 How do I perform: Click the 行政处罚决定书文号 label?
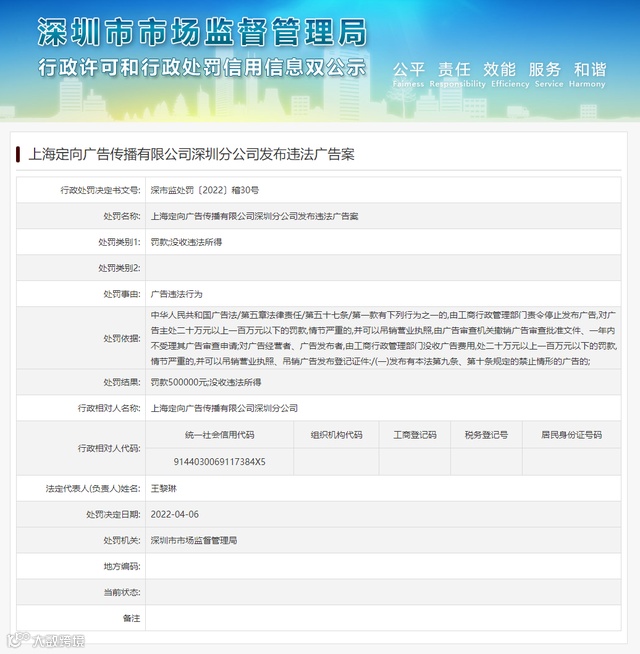(101, 190)
